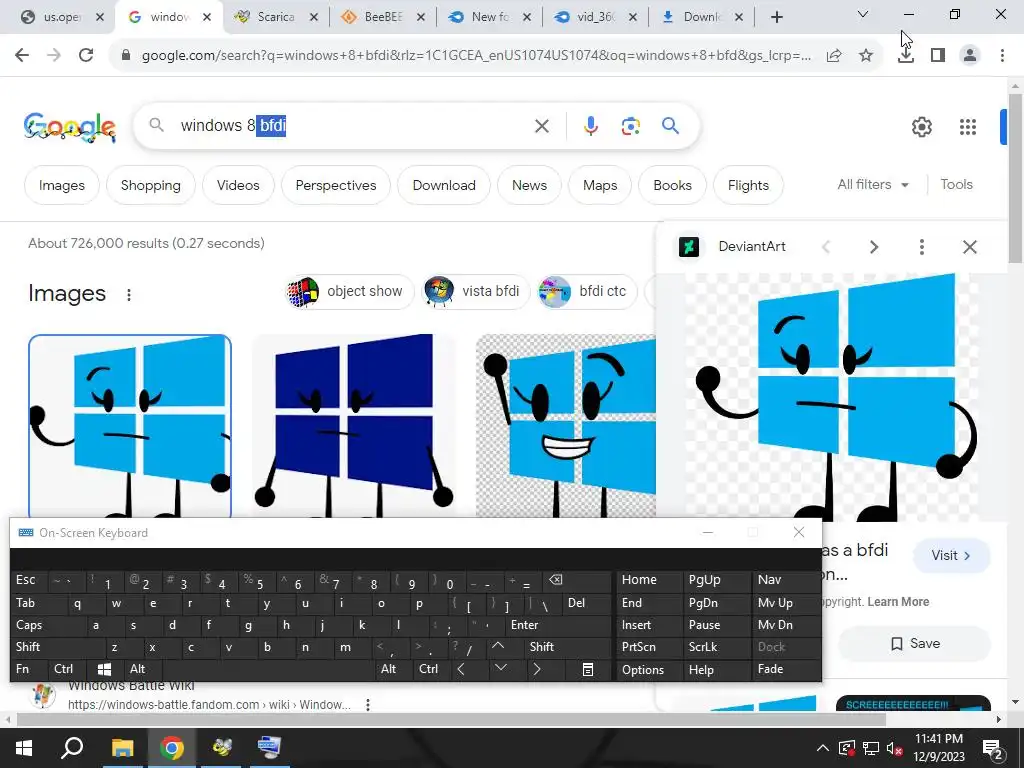Image resolution: width=1024 pixels, height=768 pixels.
Task: Open the Chrome profile avatar
Action: [x=970, y=56]
